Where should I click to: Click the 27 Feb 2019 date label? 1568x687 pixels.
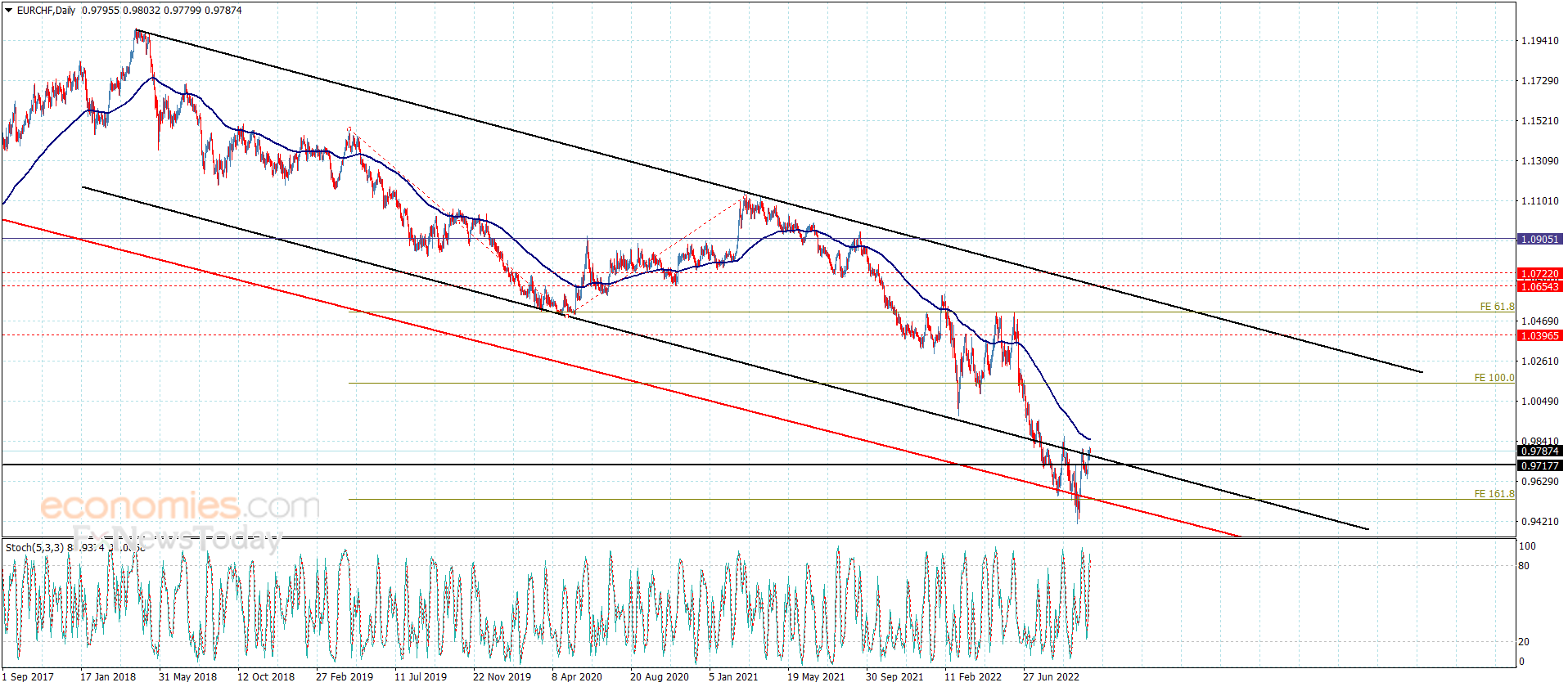pyautogui.click(x=345, y=676)
